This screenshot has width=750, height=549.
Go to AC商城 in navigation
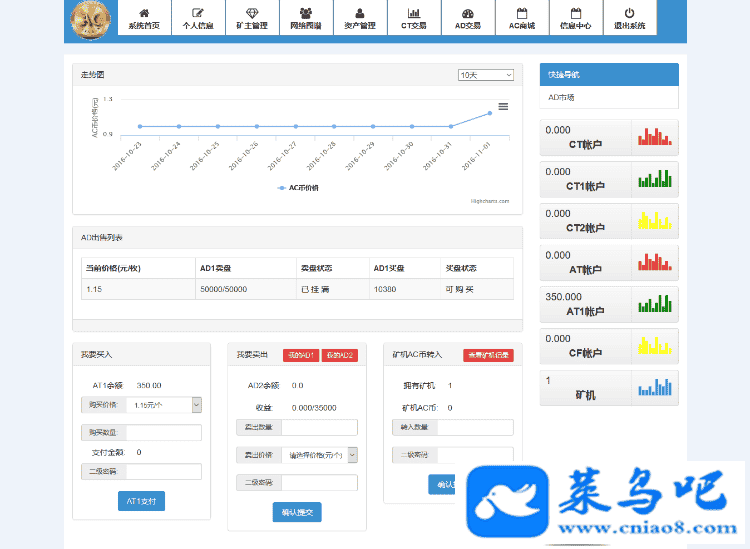[521, 19]
